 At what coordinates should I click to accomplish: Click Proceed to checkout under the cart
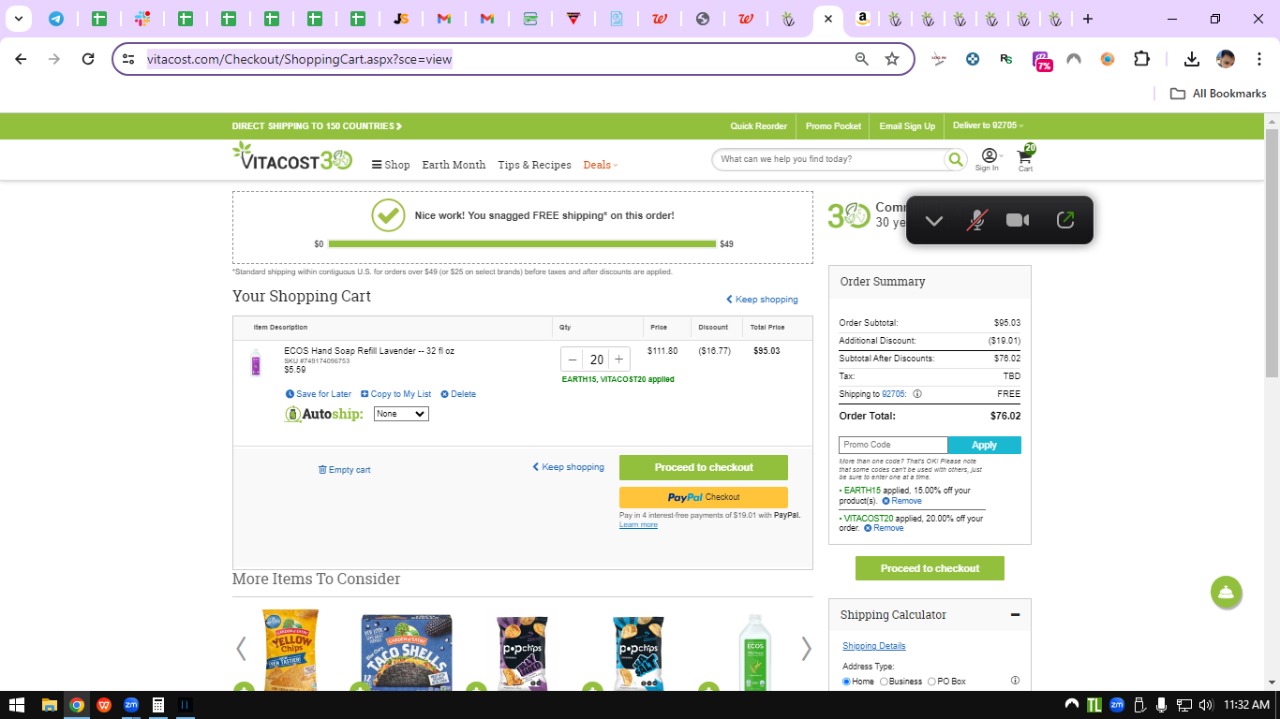pyautogui.click(x=703, y=467)
